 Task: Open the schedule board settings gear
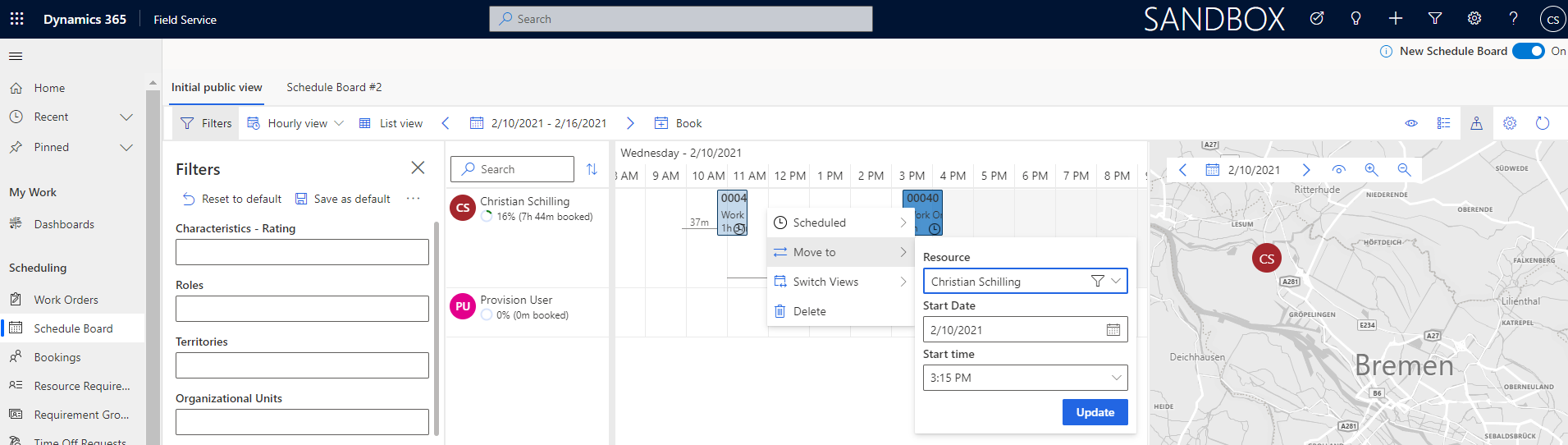(1509, 123)
